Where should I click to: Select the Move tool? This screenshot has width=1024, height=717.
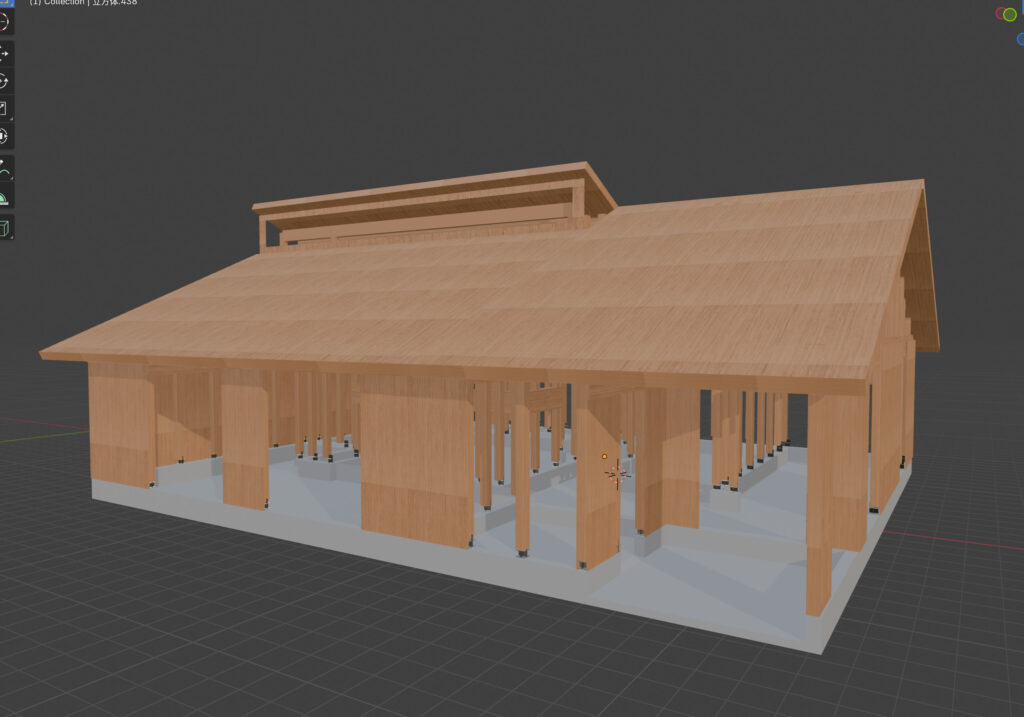click(4, 53)
